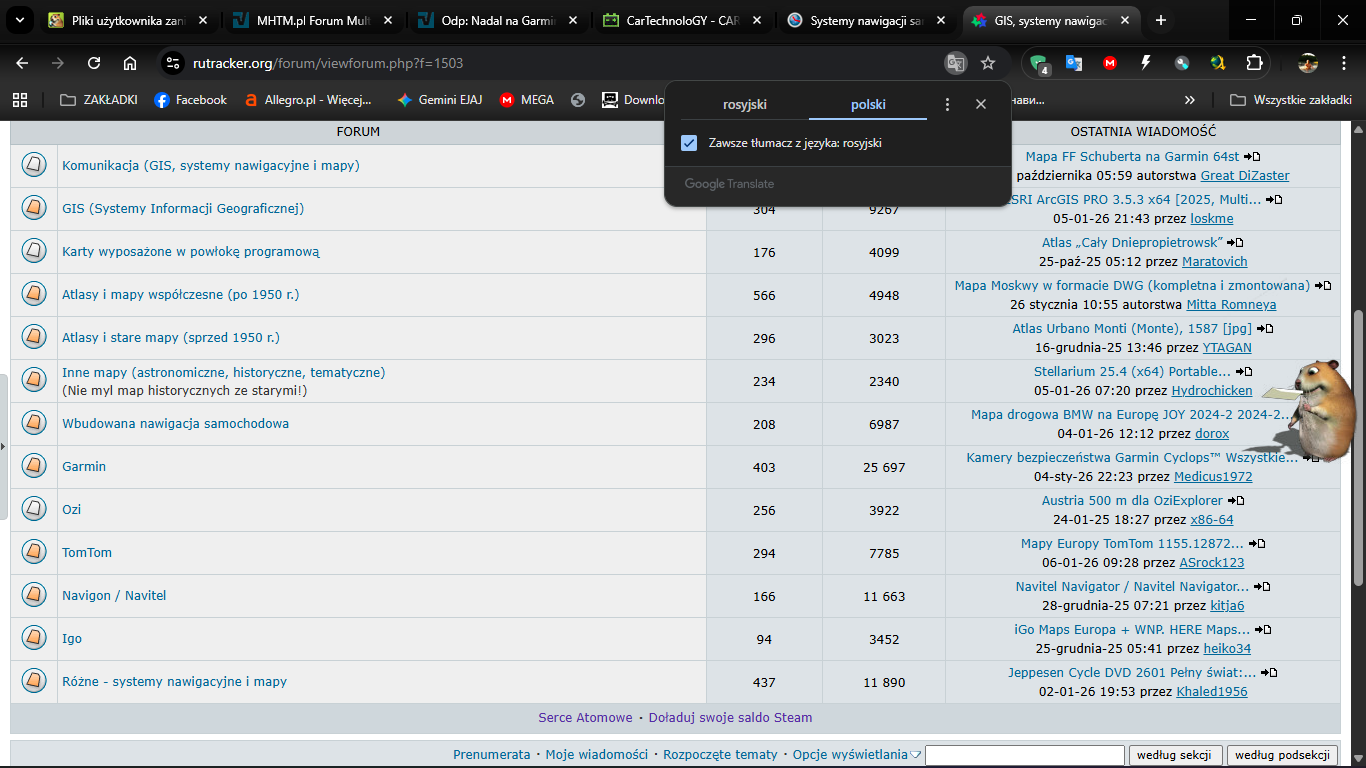Click the forum search text field
1366x768 pixels.
pyautogui.click(x=1024, y=755)
